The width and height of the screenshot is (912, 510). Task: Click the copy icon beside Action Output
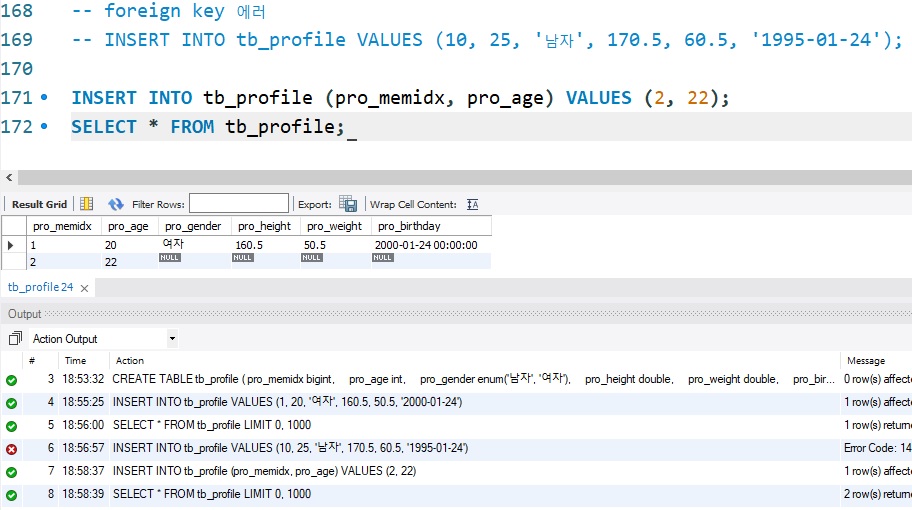tap(15, 338)
